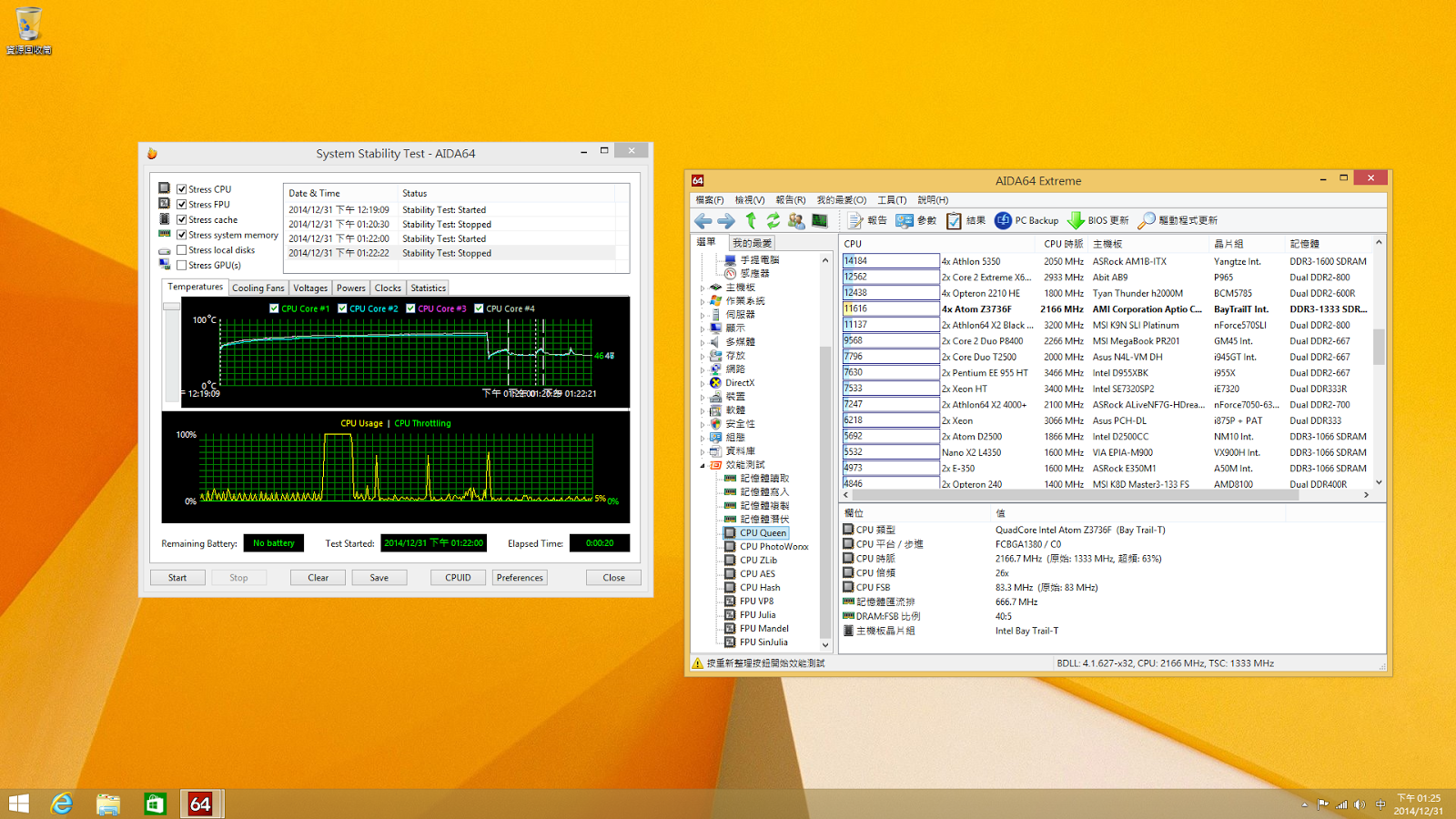Toggle CPU Core #2 graph checkbox
Viewport: 1456px width, 819px height.
[x=342, y=308]
